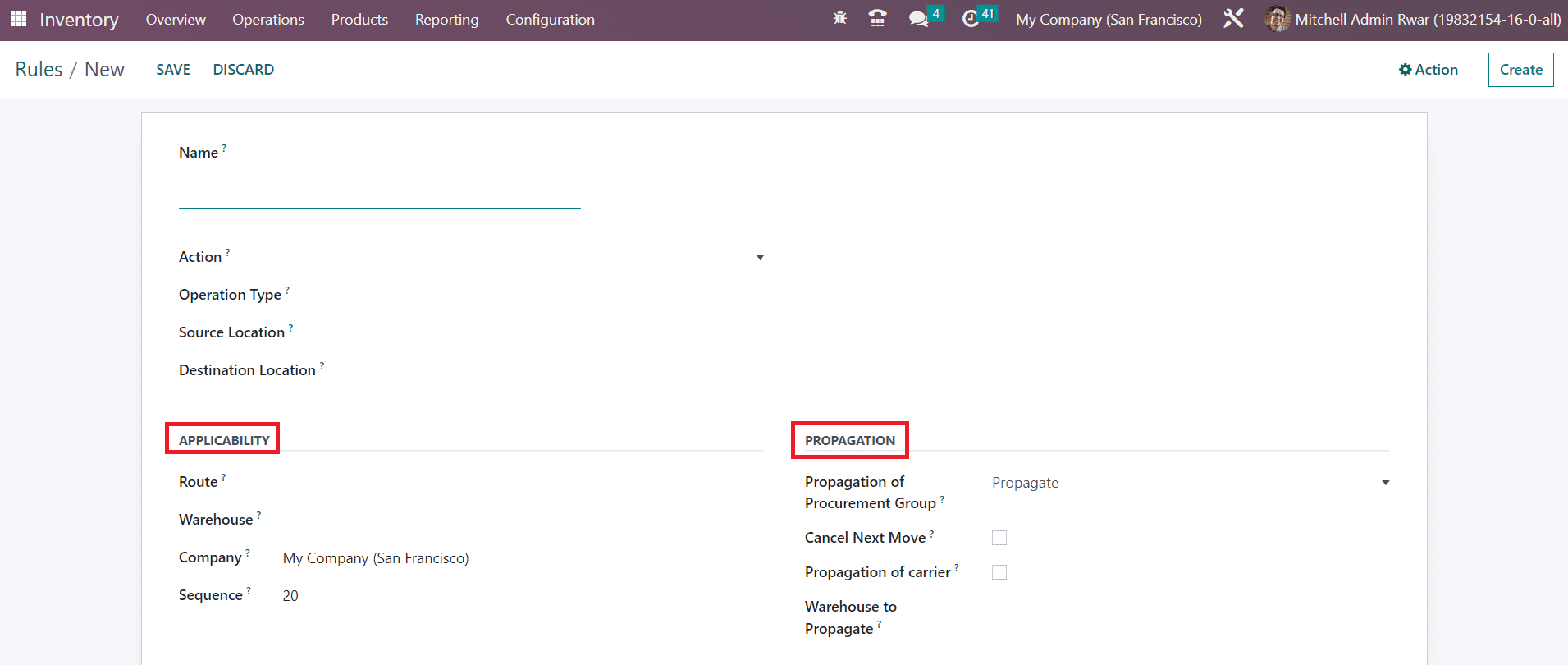Viewport: 1568px width, 665px height.
Task: Open the Configuration menu
Action: (550, 20)
